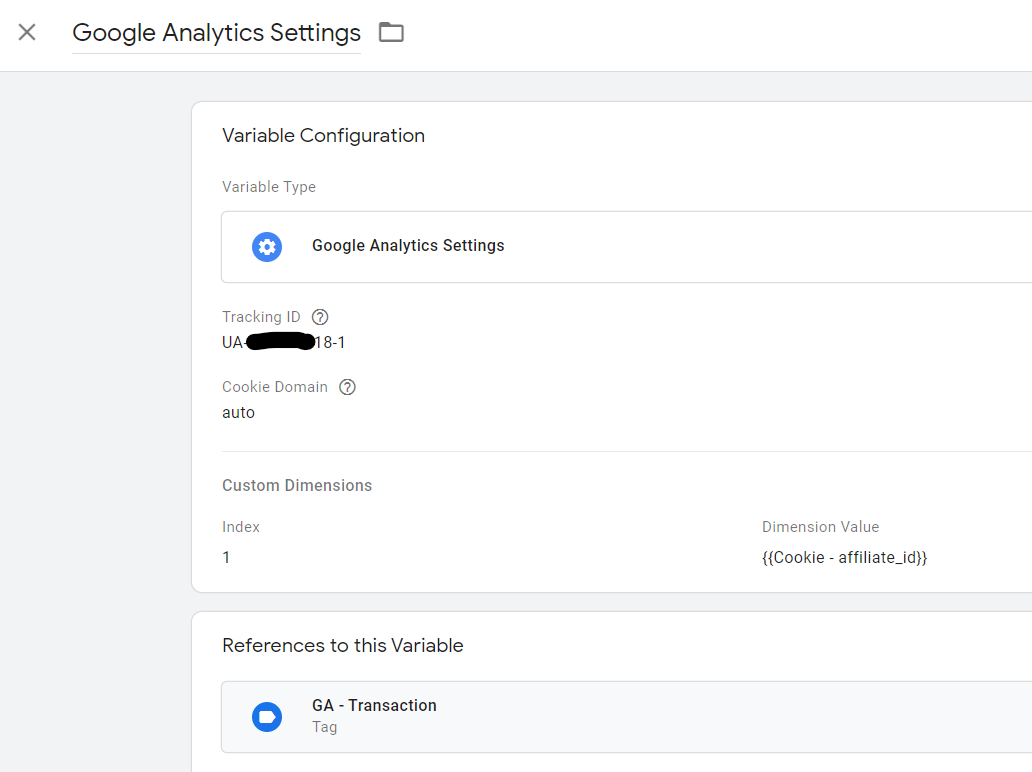Click the Cookie Domain value 'auto'

tap(238, 412)
